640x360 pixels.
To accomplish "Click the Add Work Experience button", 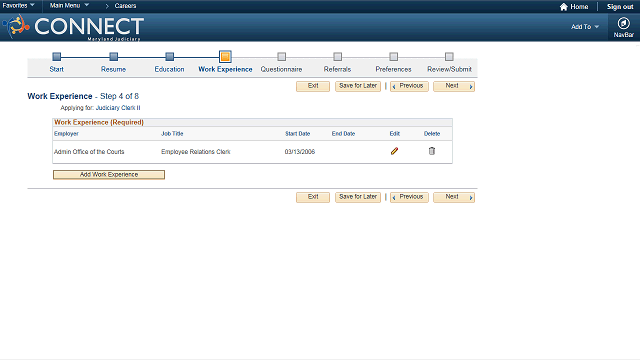I will click(109, 175).
